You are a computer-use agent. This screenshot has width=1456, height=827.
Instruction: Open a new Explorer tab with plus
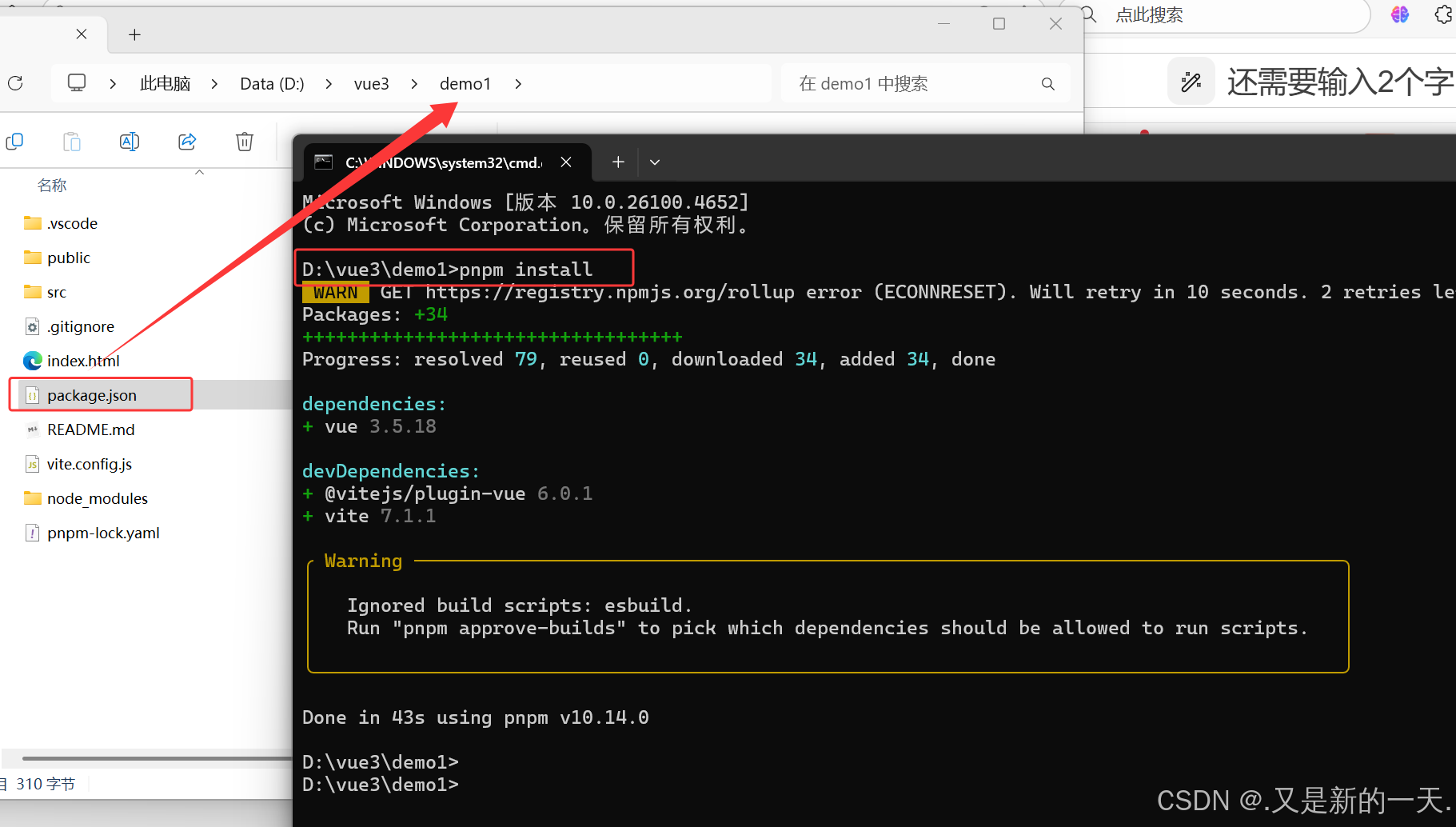click(135, 34)
